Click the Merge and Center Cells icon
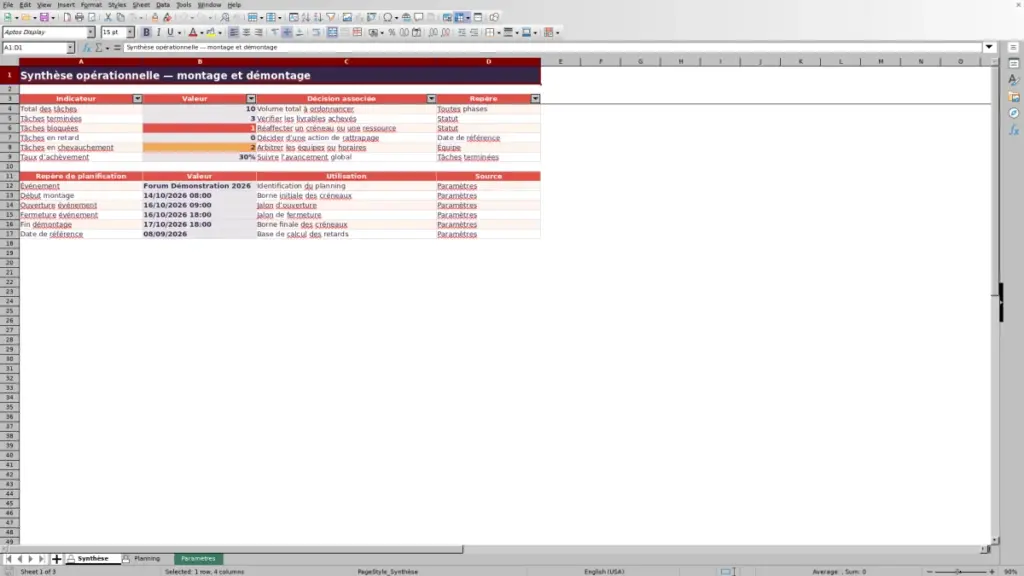Image resolution: width=1024 pixels, height=576 pixels. click(332, 33)
